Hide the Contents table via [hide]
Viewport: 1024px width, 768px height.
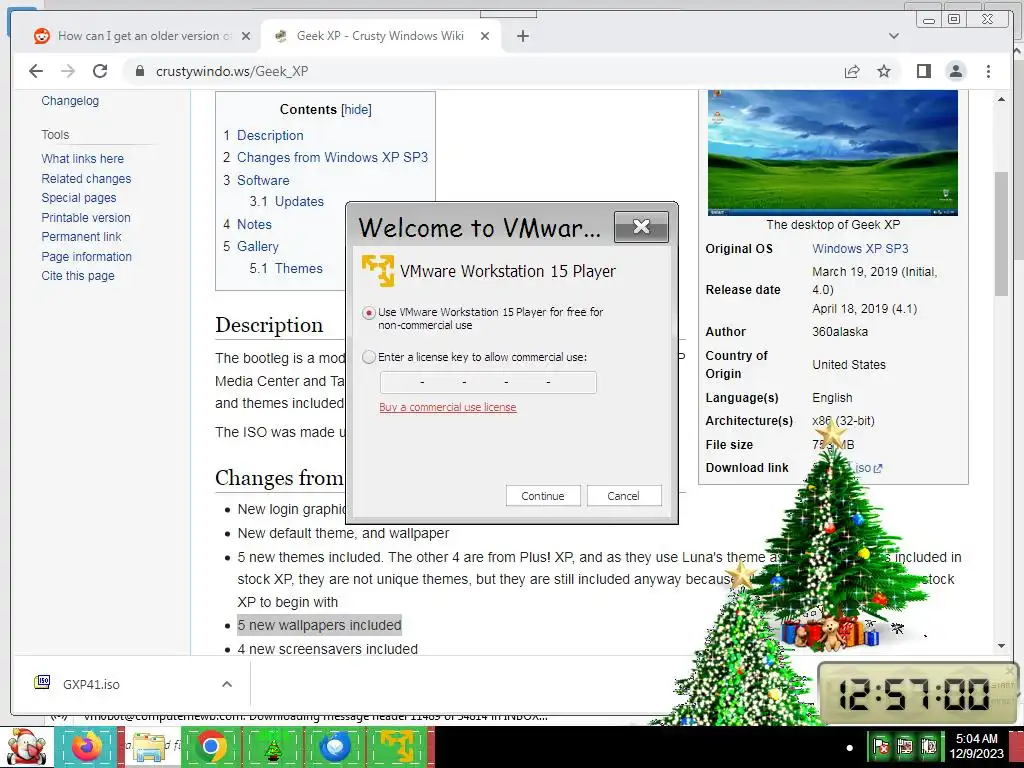pyautogui.click(x=357, y=109)
